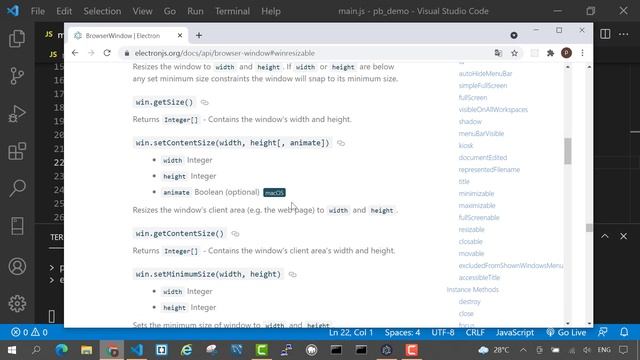Click Go Live in VS Code status bar

566,332
